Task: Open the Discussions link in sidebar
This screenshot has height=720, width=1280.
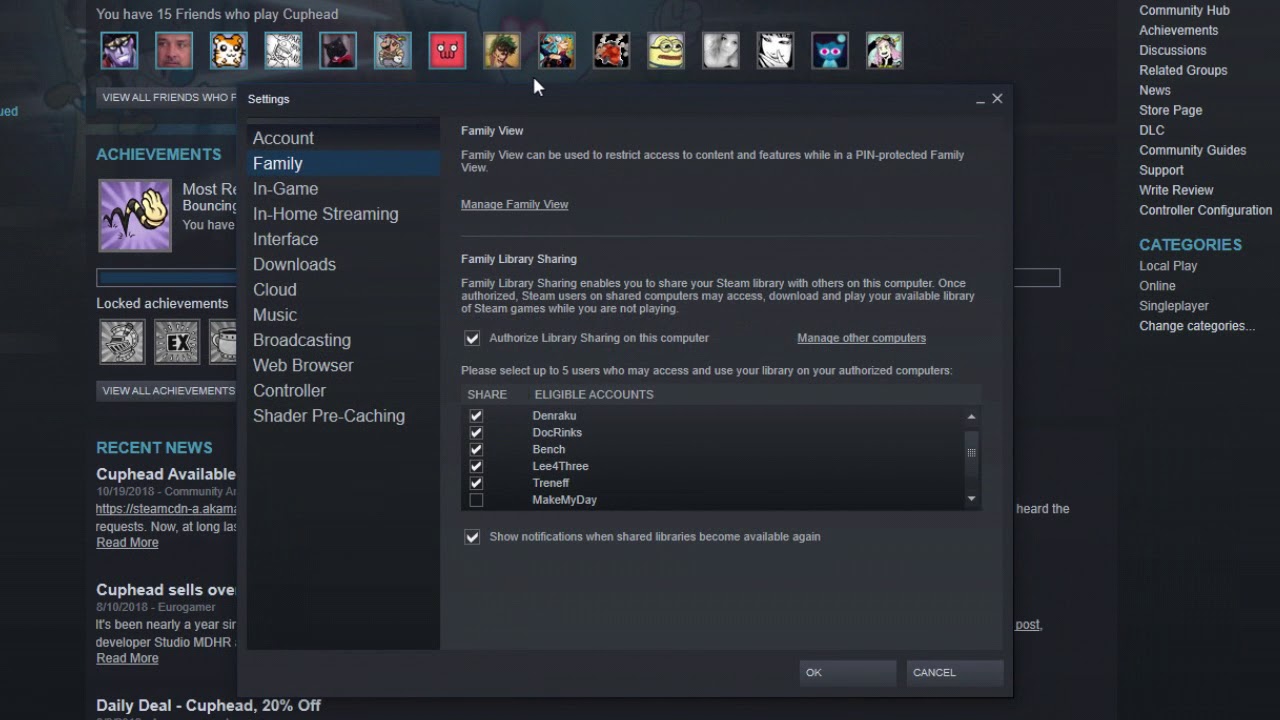Action: [1172, 50]
